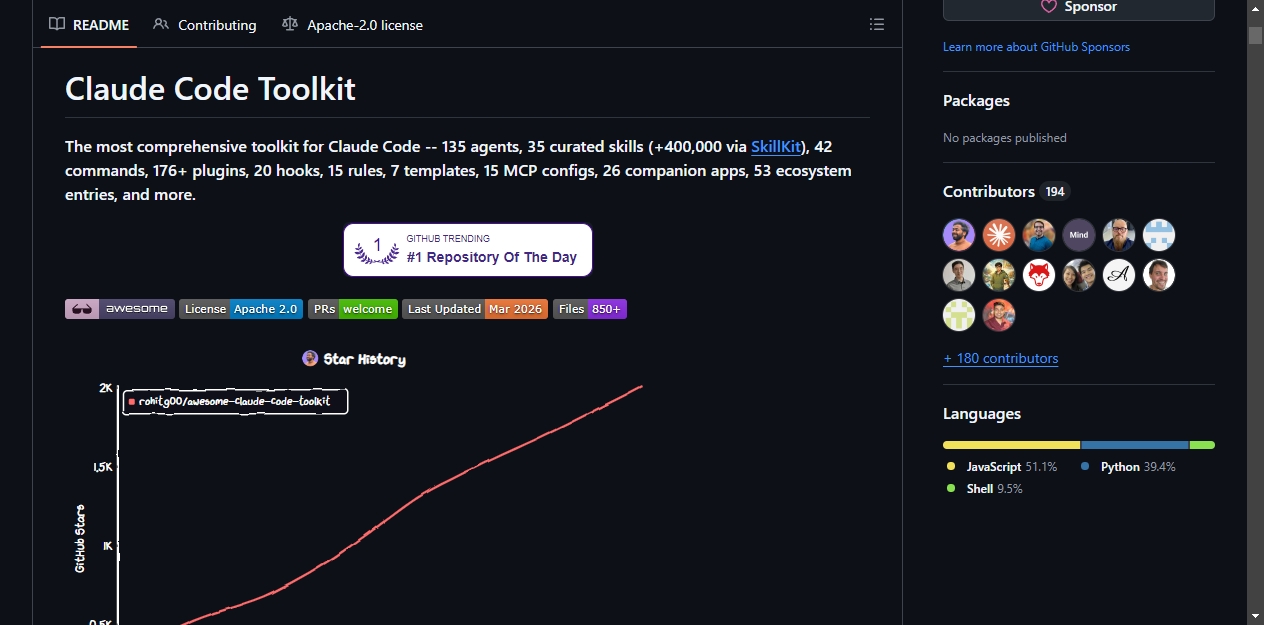Click the JavaScript 51.1% language link

coord(1002,467)
